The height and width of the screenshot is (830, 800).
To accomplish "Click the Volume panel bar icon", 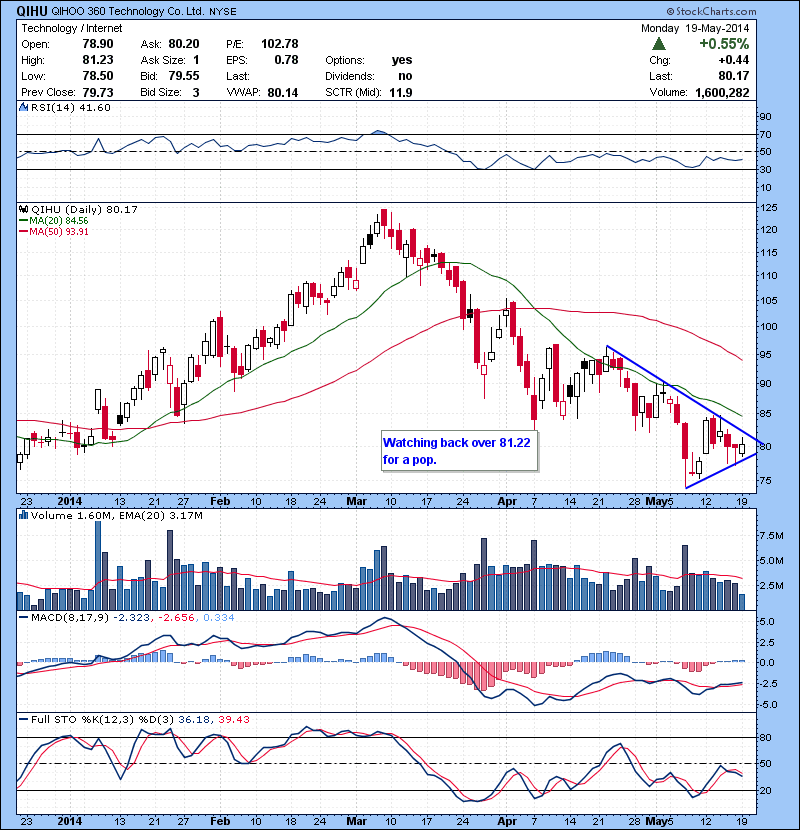I will [23, 515].
